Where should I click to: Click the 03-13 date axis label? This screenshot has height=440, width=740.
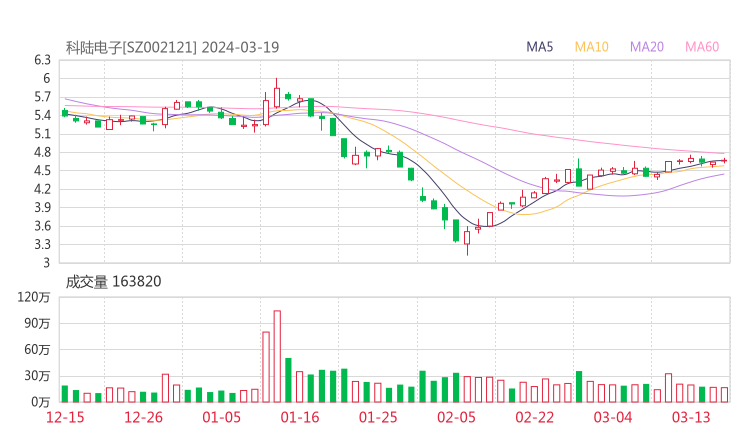click(x=691, y=417)
